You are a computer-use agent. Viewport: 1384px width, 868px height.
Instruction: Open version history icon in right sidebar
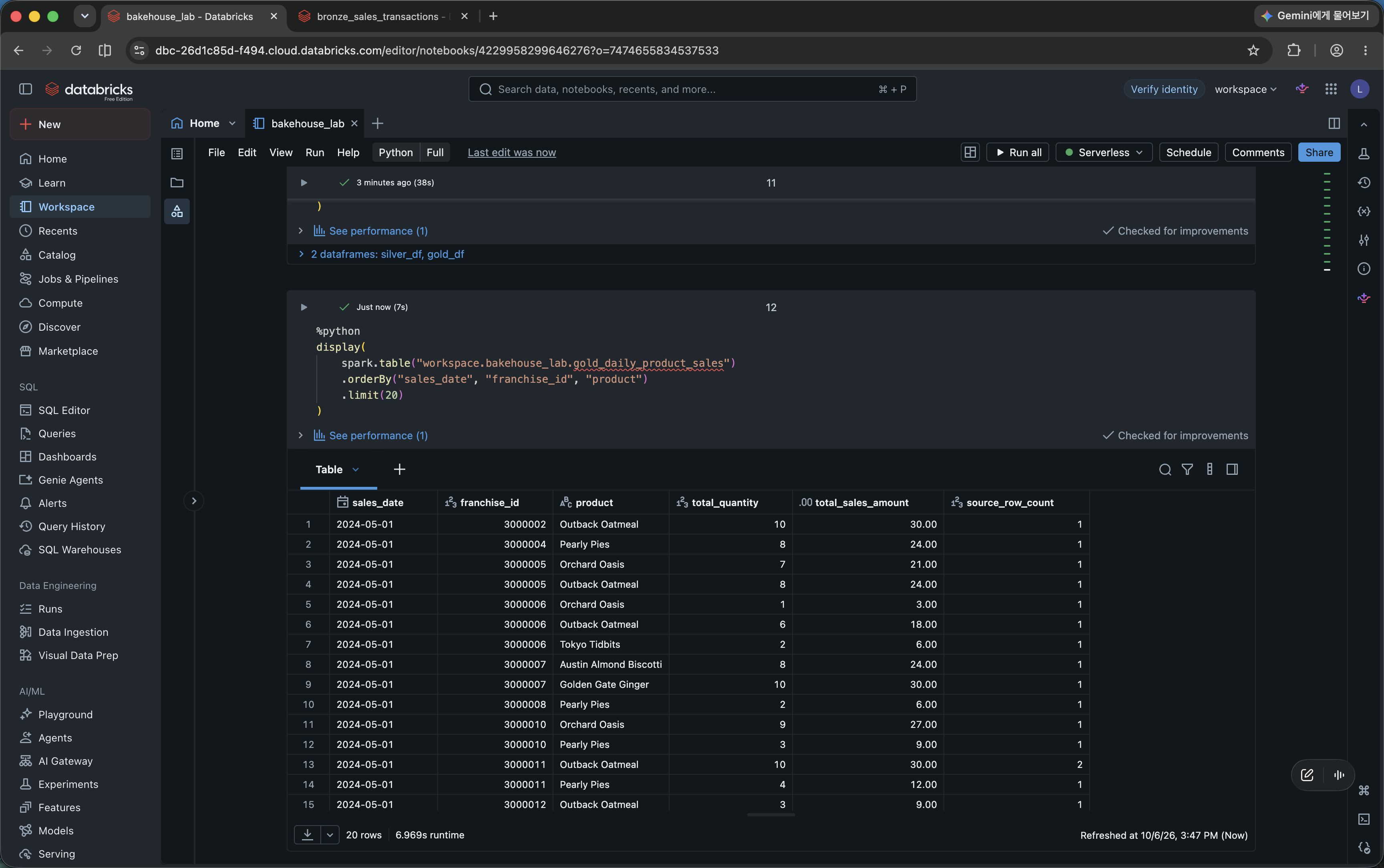[x=1364, y=183]
